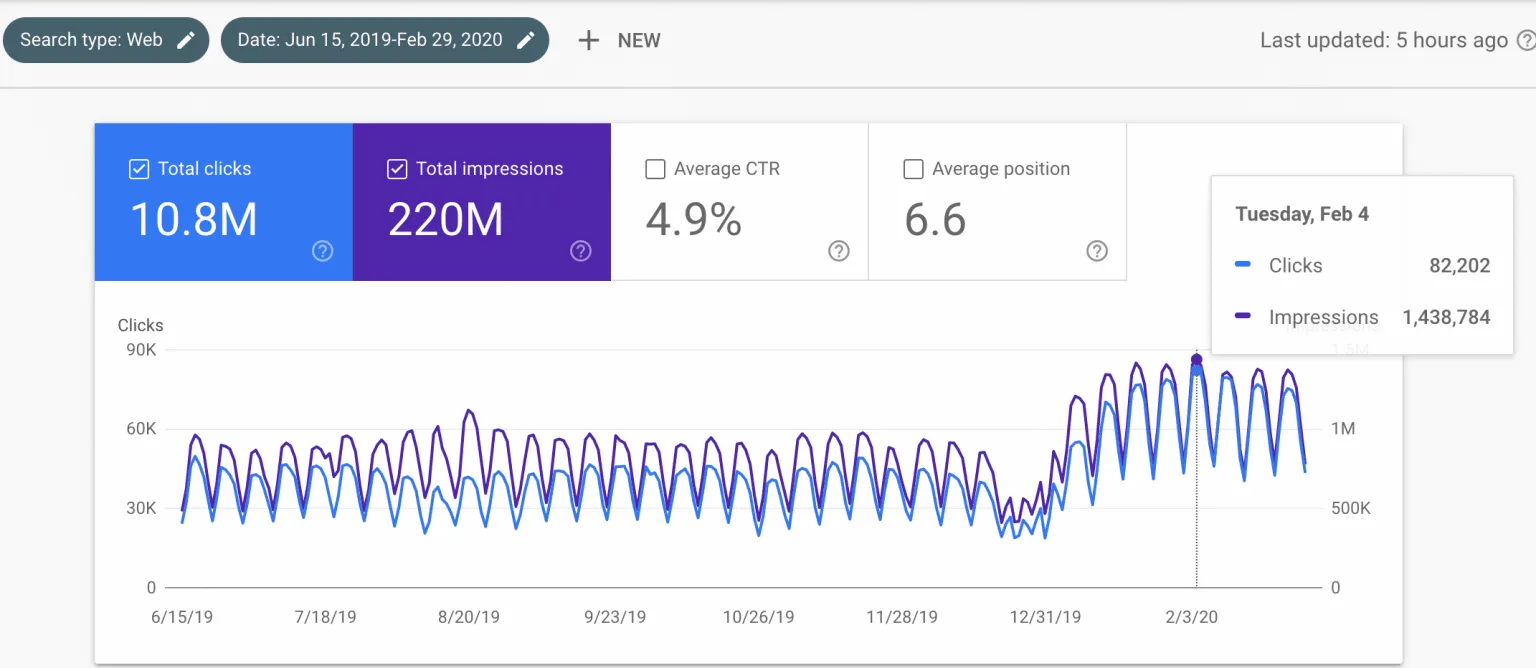Uncheck the Total impressions checkbox
The height and width of the screenshot is (668, 1536).
[x=397, y=169]
